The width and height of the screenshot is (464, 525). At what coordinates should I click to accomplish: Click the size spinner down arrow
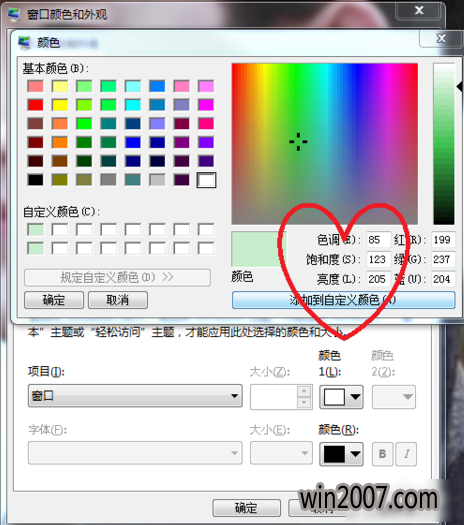(304, 402)
